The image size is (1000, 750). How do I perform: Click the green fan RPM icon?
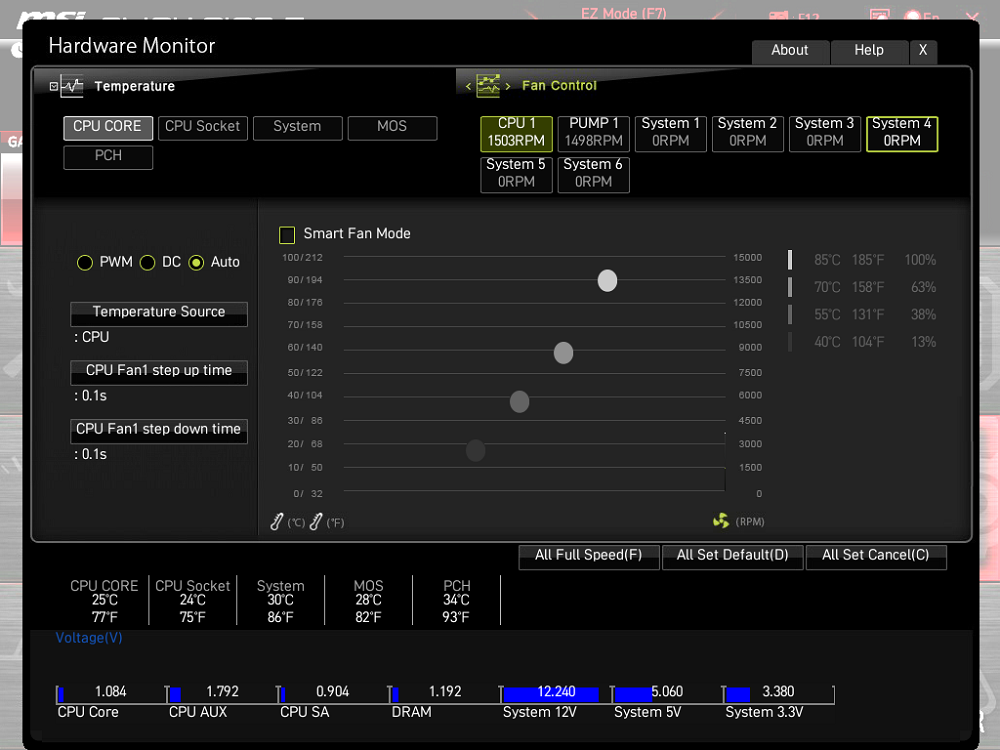pos(721,521)
